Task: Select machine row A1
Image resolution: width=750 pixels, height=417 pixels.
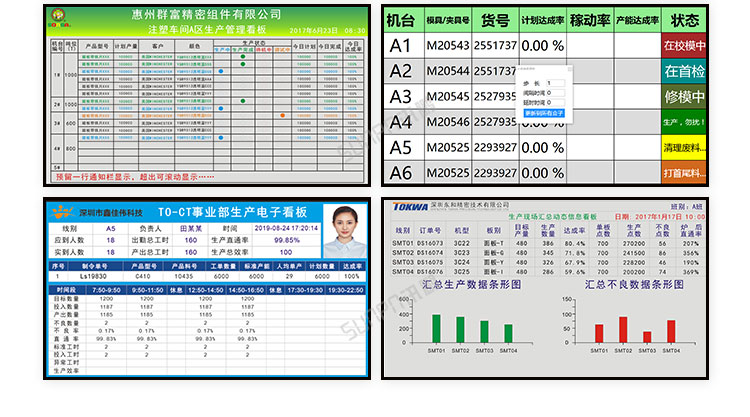Action: [401, 46]
